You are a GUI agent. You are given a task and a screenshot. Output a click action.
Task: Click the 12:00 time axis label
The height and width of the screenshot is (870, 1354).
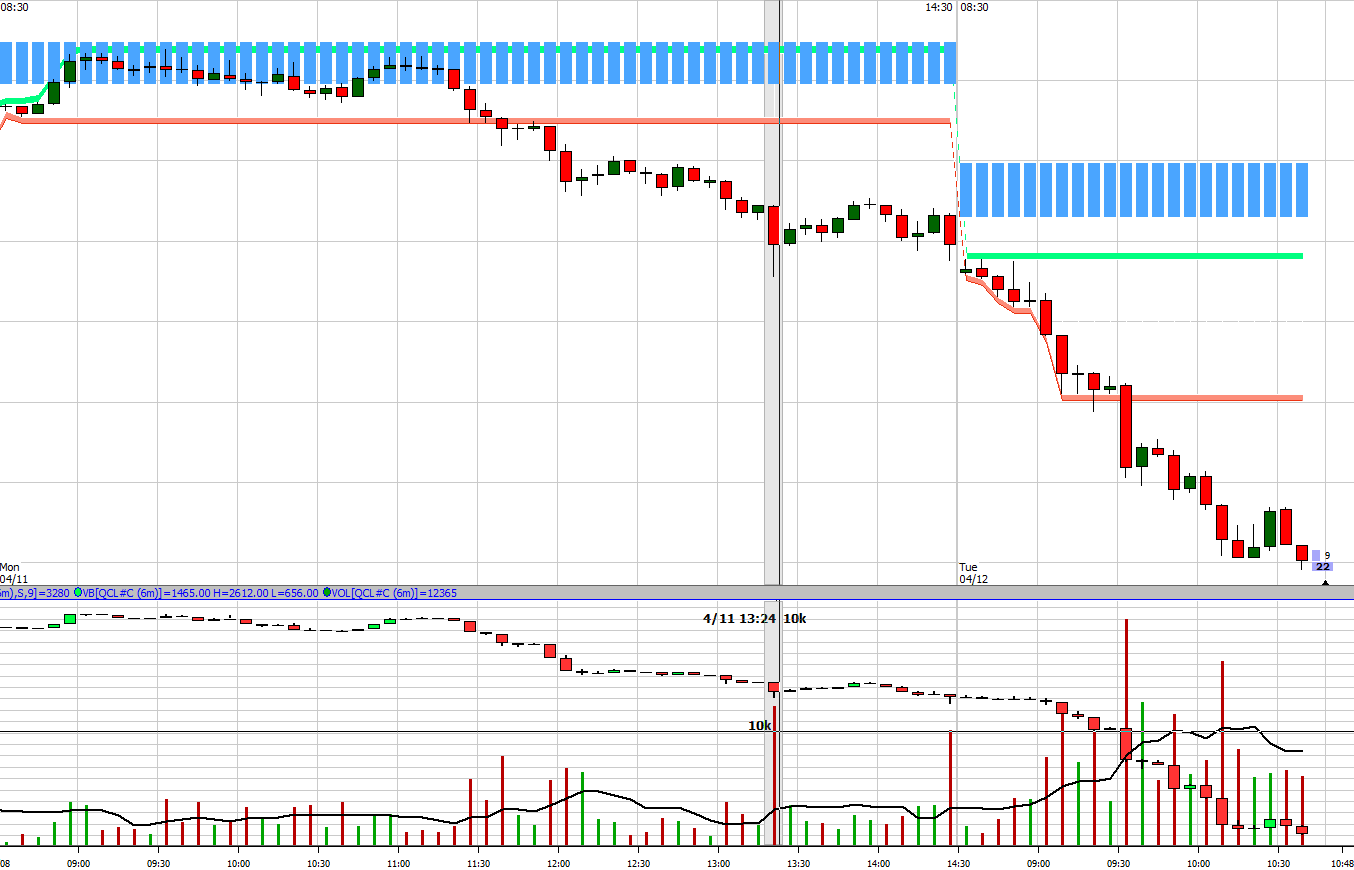[558, 863]
